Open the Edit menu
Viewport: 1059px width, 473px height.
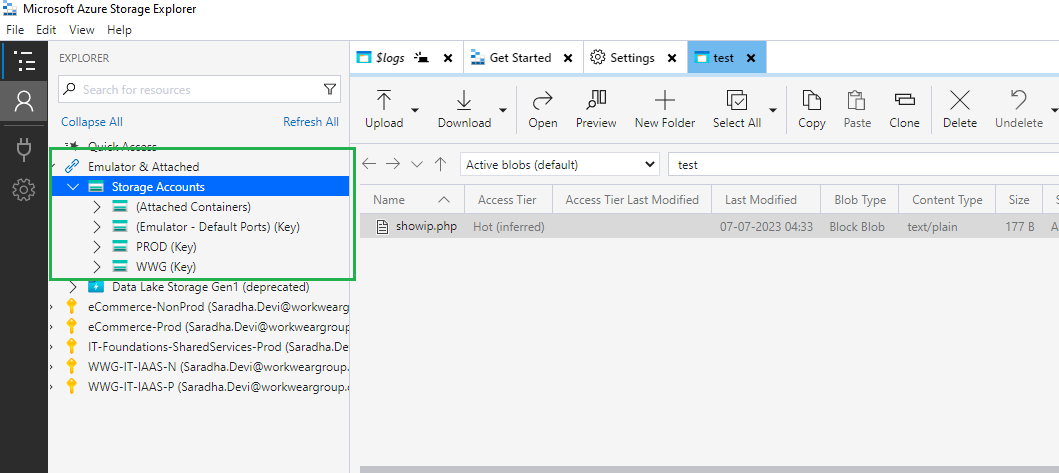46,30
